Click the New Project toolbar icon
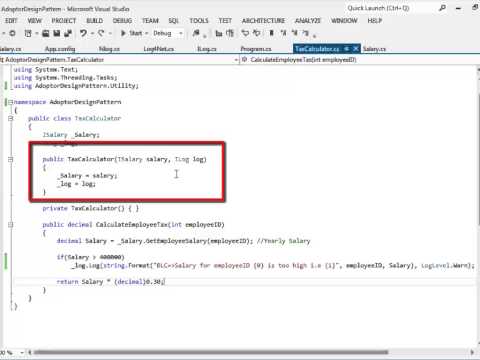480x360 pixels. coord(28,33)
